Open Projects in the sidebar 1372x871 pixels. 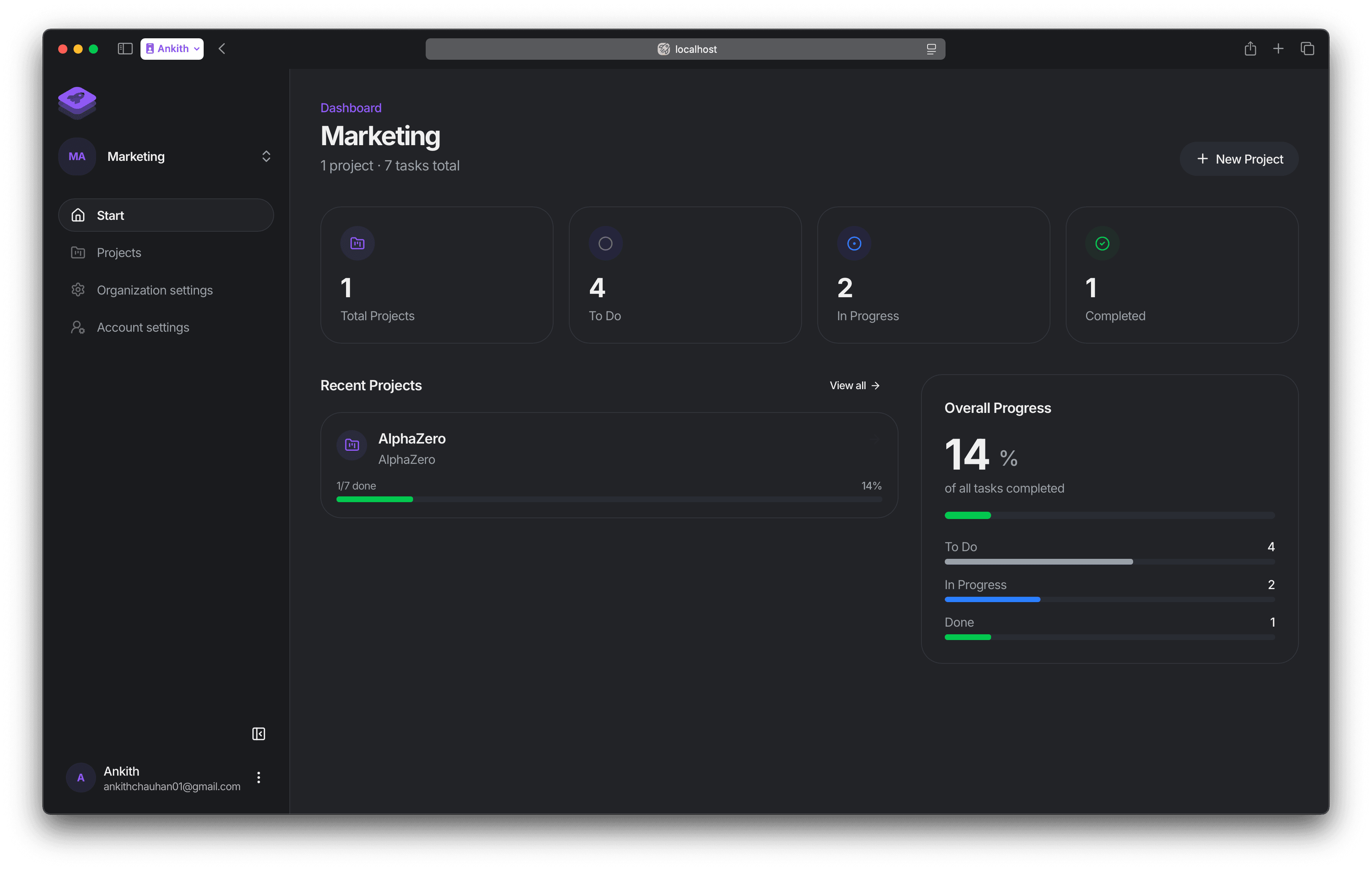[119, 252]
